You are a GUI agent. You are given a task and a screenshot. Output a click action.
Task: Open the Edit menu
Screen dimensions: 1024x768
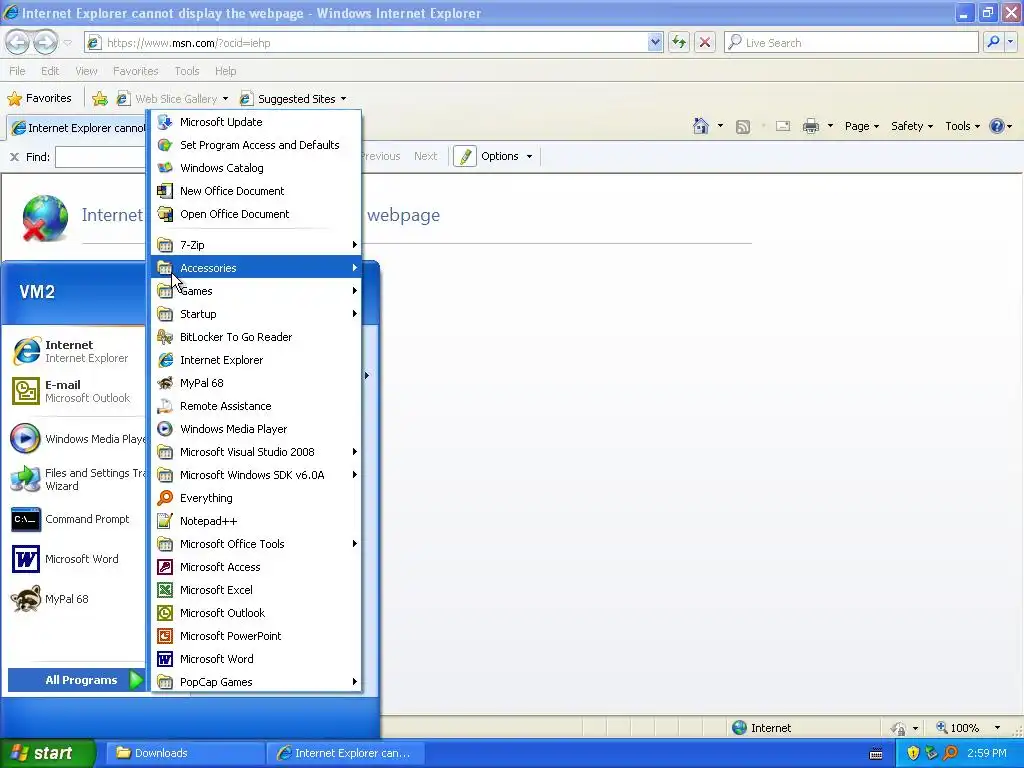pyautogui.click(x=50, y=71)
